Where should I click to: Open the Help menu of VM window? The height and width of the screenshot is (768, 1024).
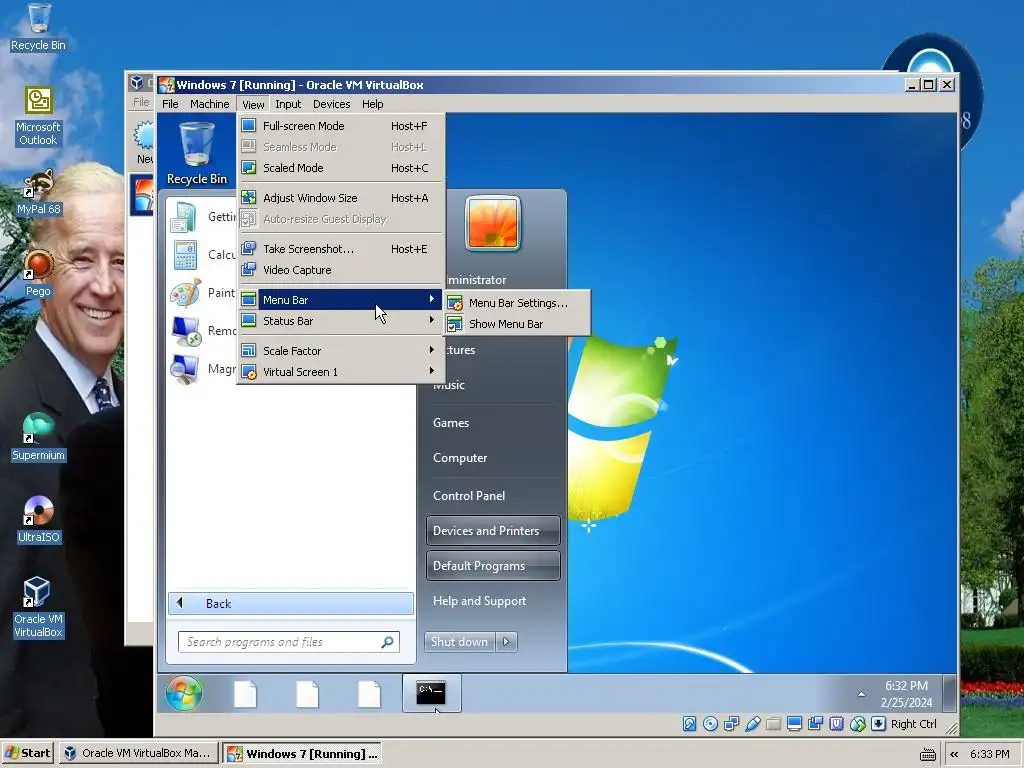coord(373,104)
